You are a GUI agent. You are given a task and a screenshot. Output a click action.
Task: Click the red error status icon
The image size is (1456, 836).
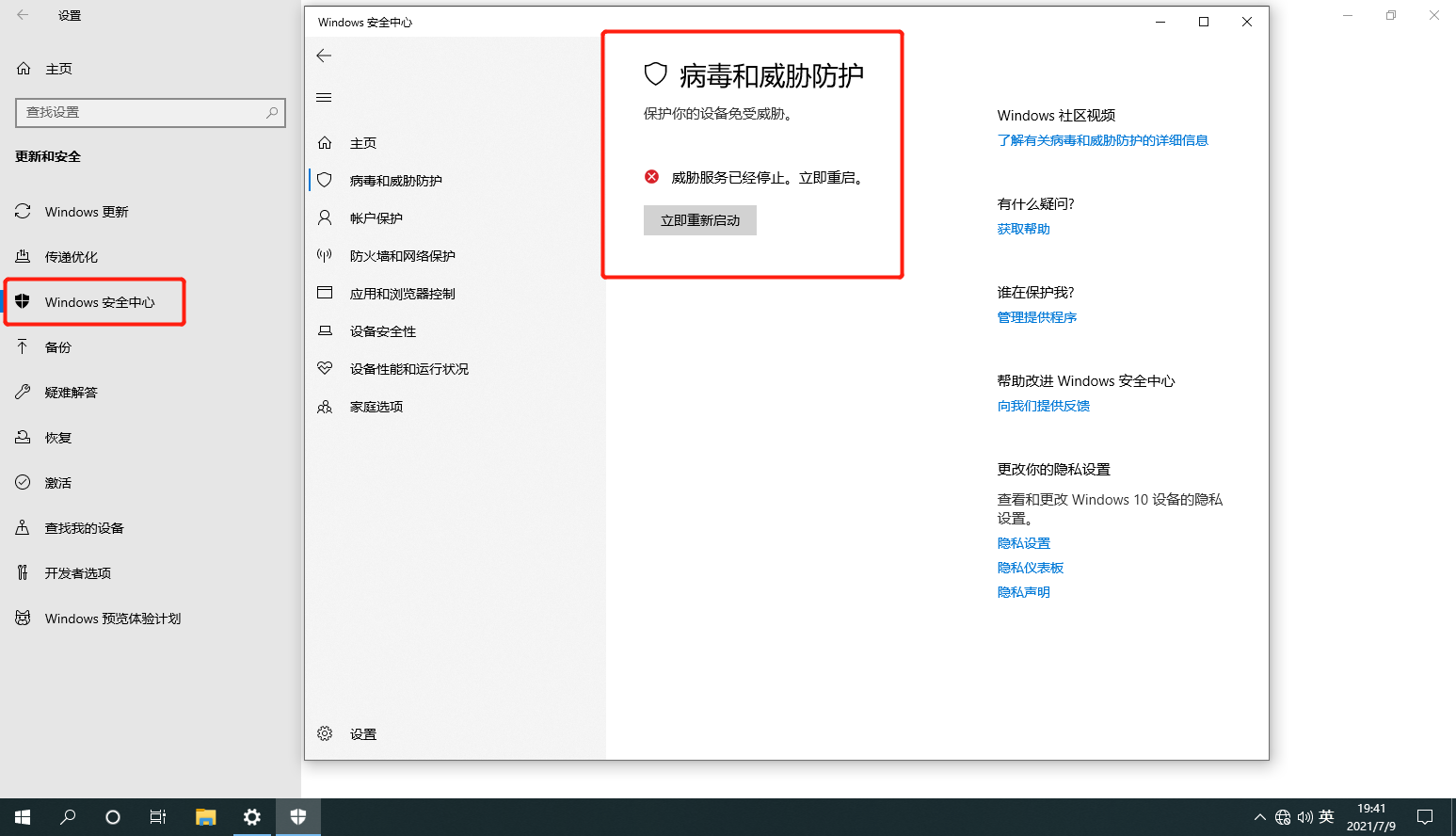coord(651,177)
